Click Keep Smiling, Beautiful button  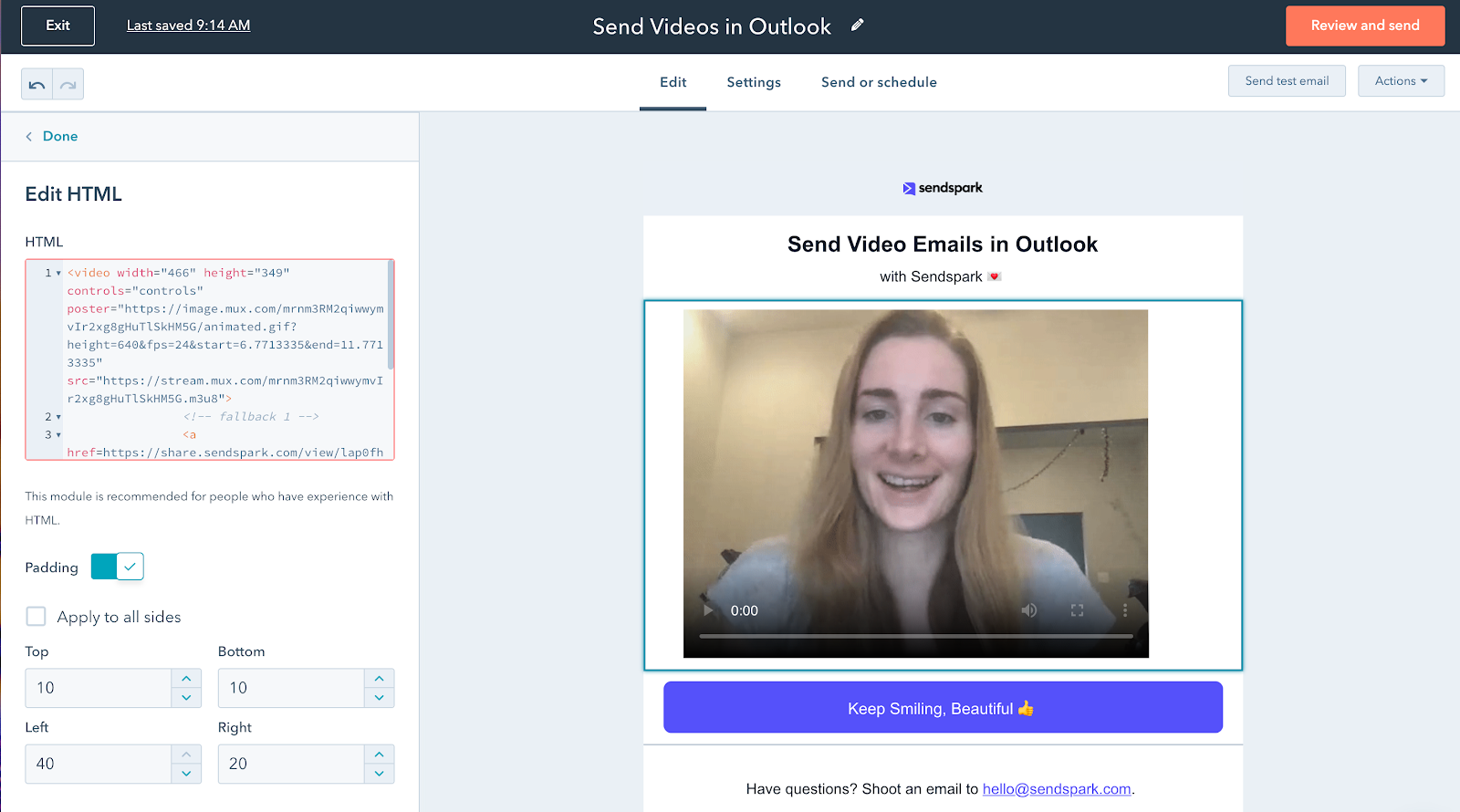coord(943,707)
